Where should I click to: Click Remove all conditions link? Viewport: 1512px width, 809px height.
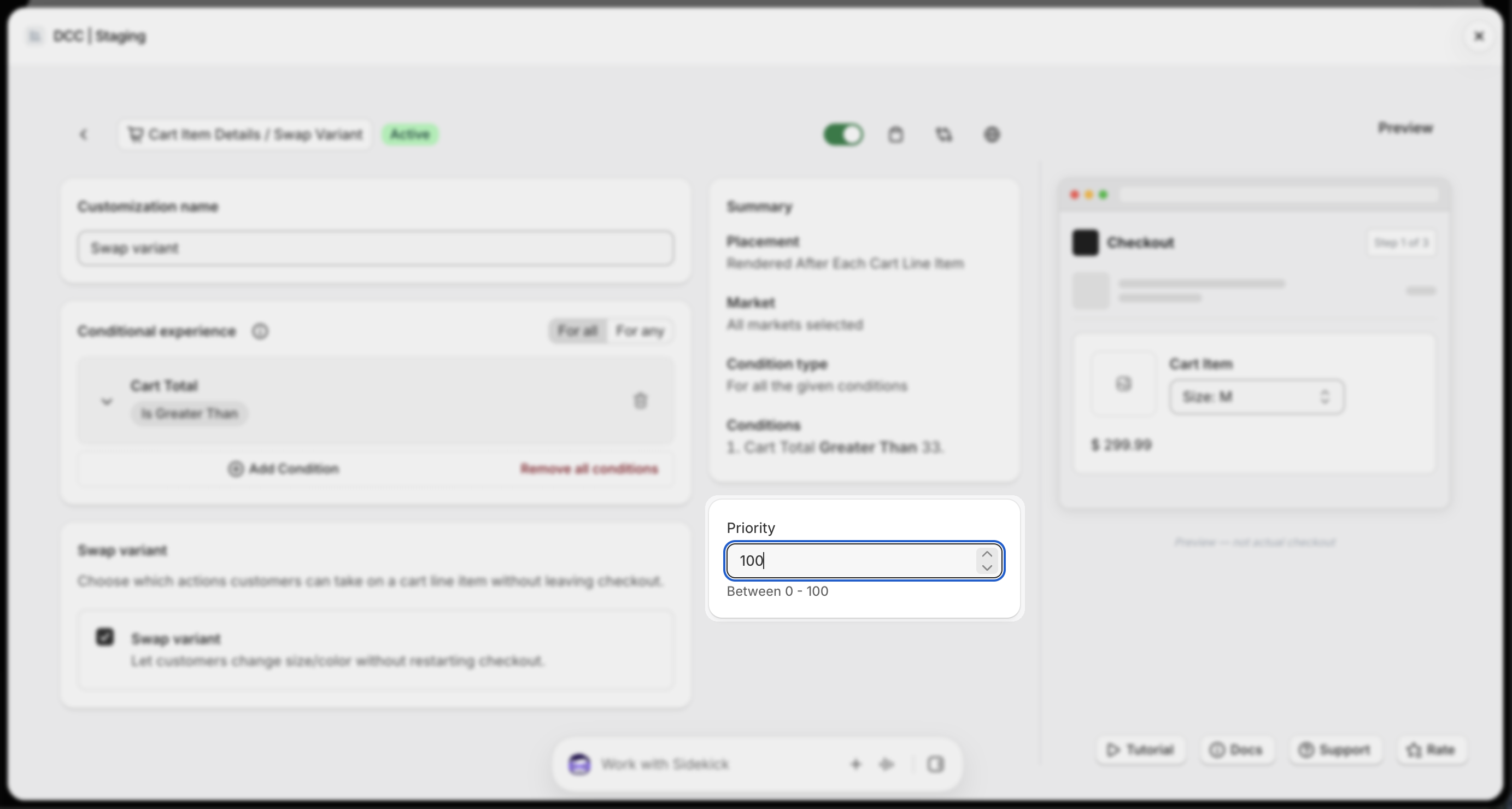coord(589,468)
